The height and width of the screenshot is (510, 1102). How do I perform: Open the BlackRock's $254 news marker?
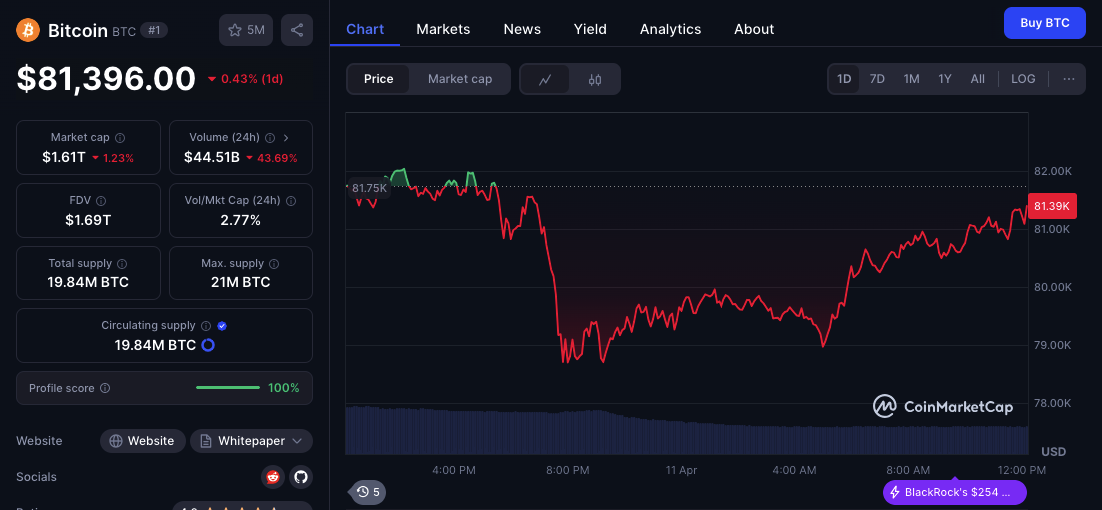[954, 492]
